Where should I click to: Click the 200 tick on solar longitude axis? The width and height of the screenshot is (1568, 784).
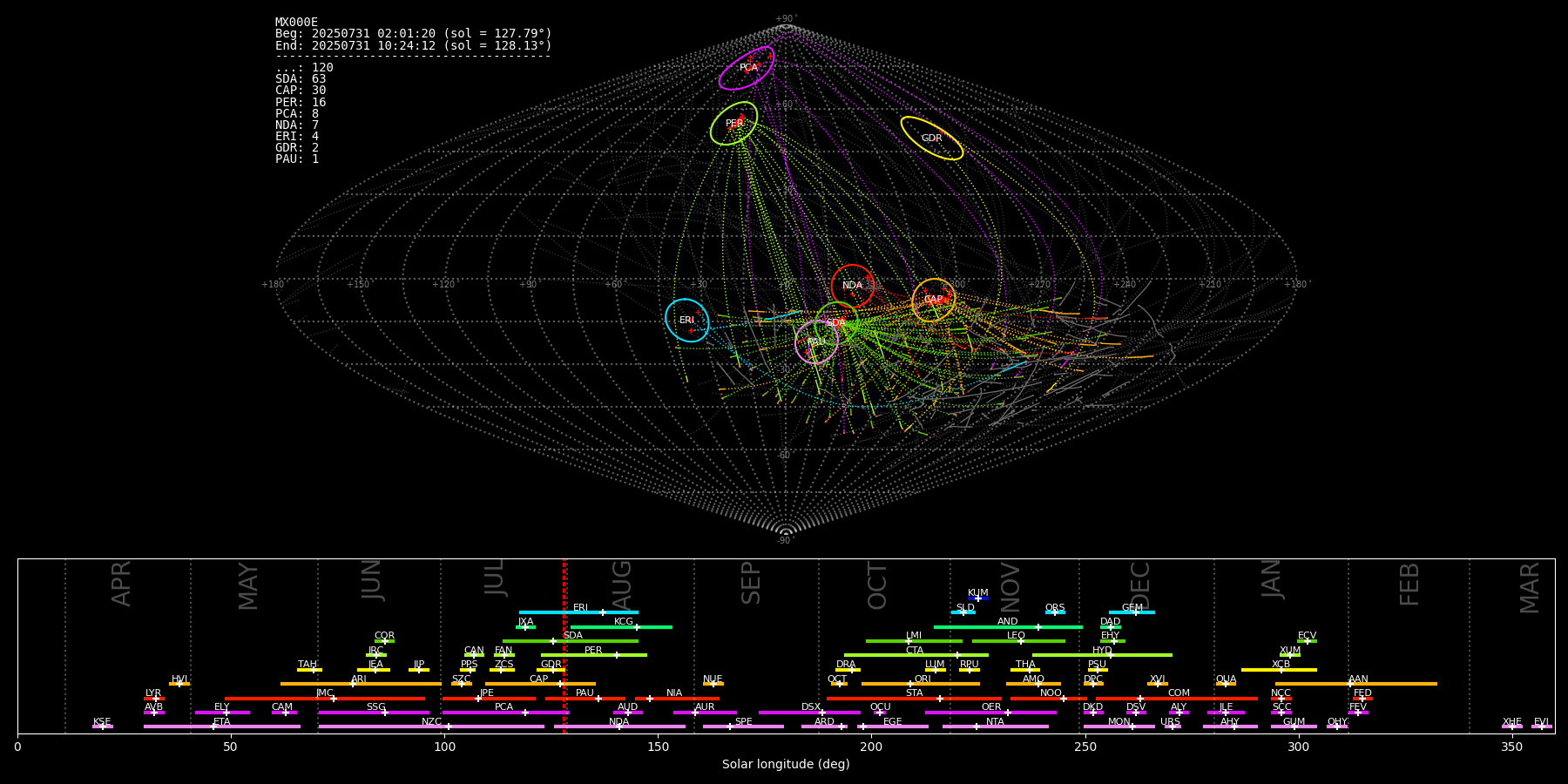[871, 747]
